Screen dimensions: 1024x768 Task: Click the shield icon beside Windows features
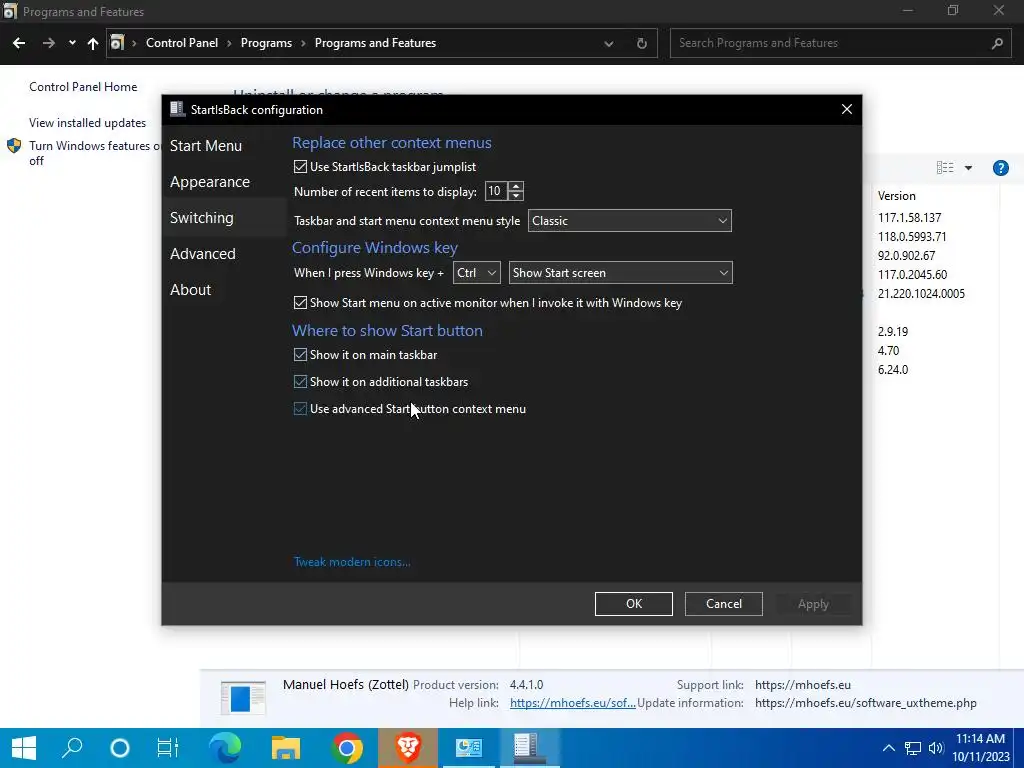click(14, 146)
